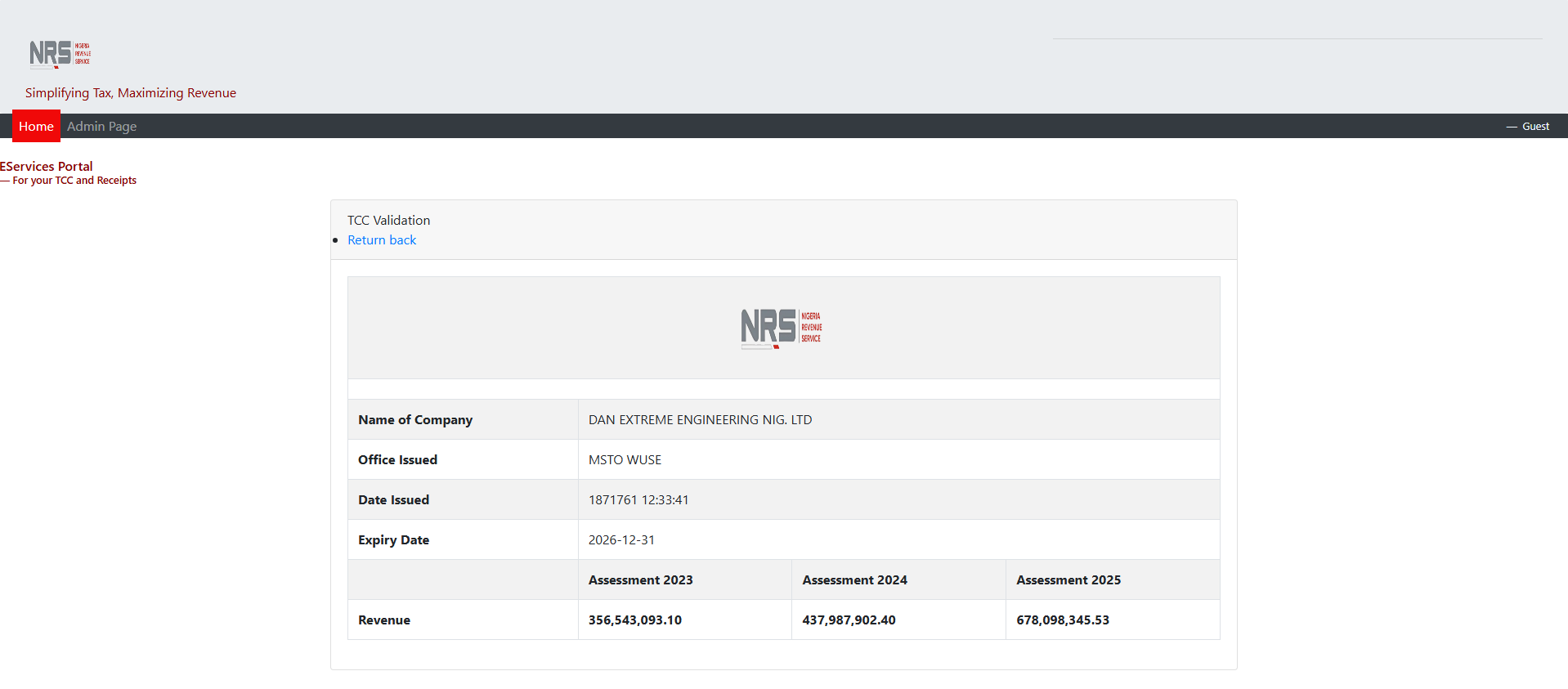Select the 'Name of Company' label cell
This screenshot has height=689, width=1568.
(463, 419)
